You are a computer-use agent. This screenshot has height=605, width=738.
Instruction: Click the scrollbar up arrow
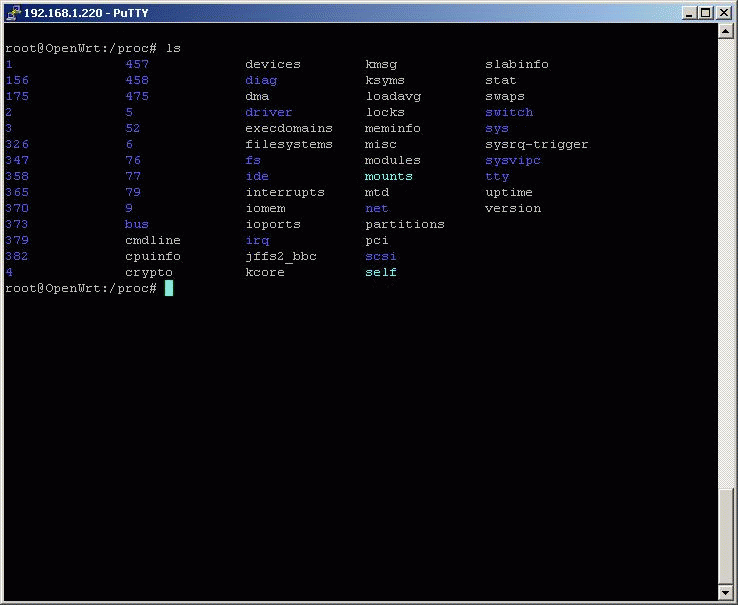(x=725, y=32)
